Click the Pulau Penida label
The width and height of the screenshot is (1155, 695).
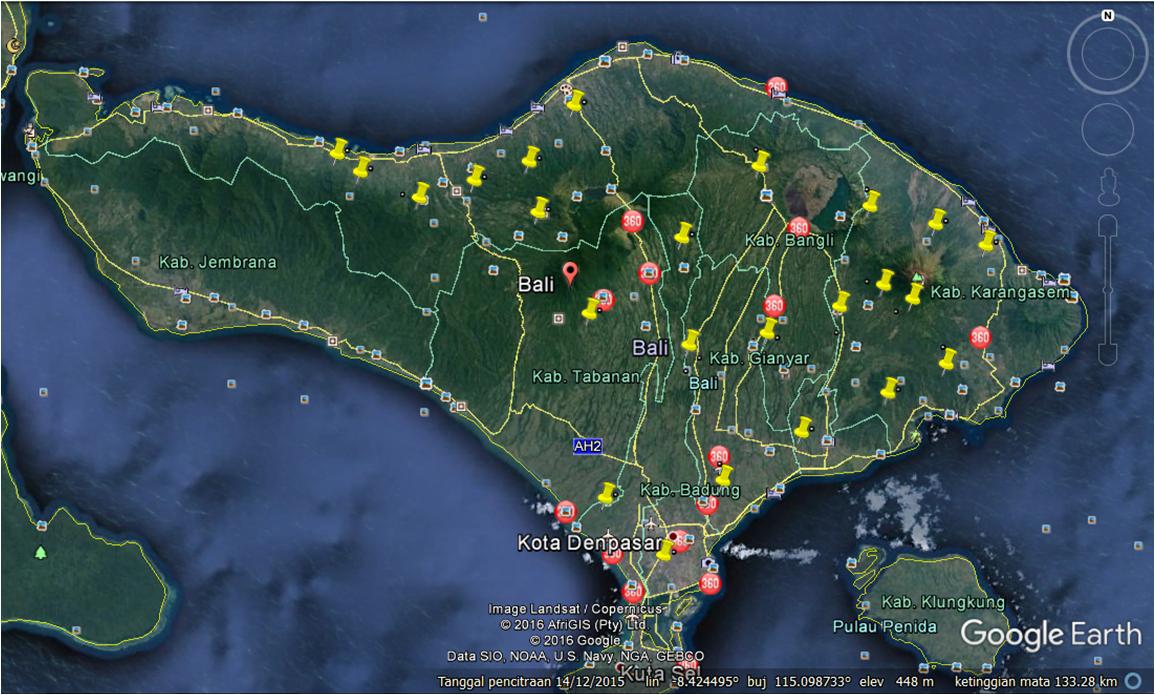tap(884, 627)
